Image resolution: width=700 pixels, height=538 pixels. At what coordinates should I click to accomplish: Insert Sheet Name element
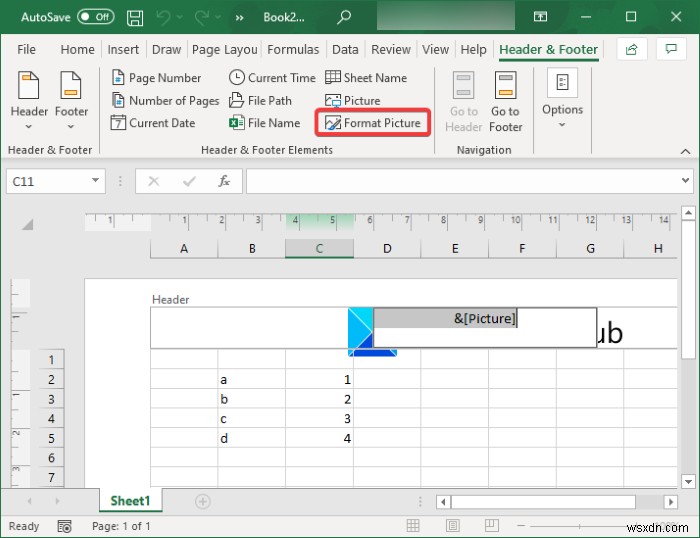(366, 78)
